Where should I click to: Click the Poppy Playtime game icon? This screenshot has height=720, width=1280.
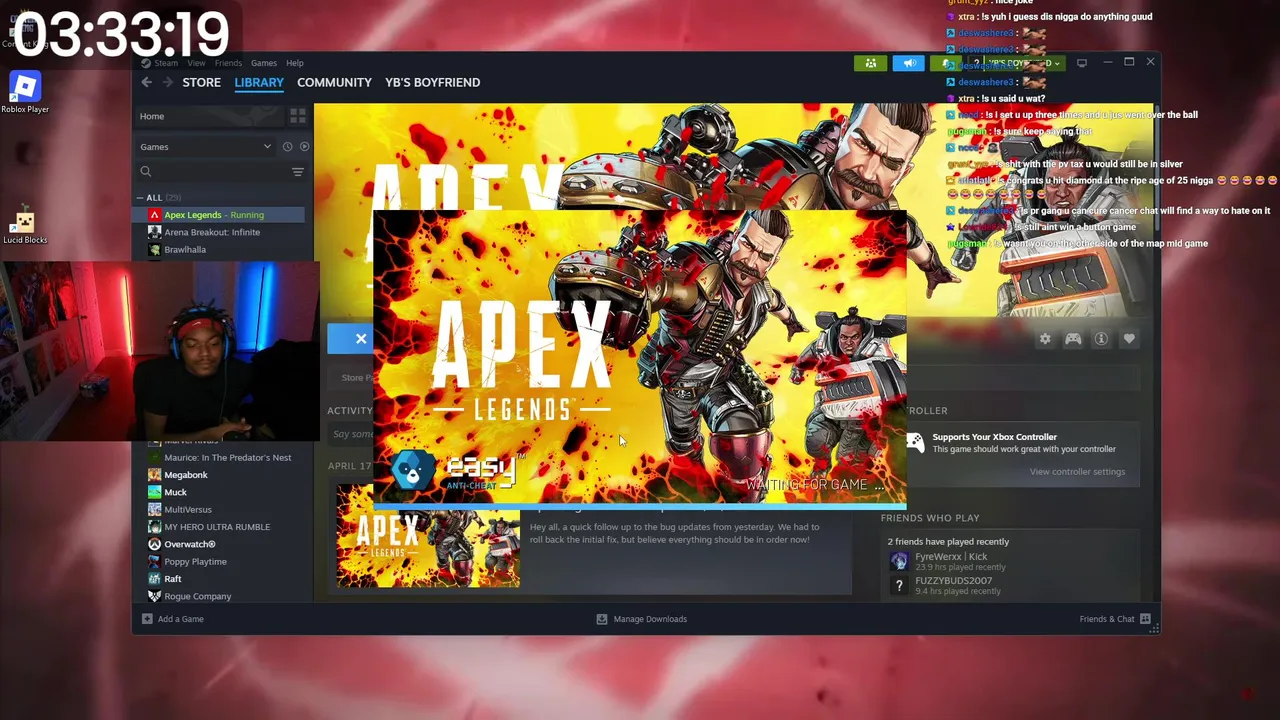click(x=154, y=562)
